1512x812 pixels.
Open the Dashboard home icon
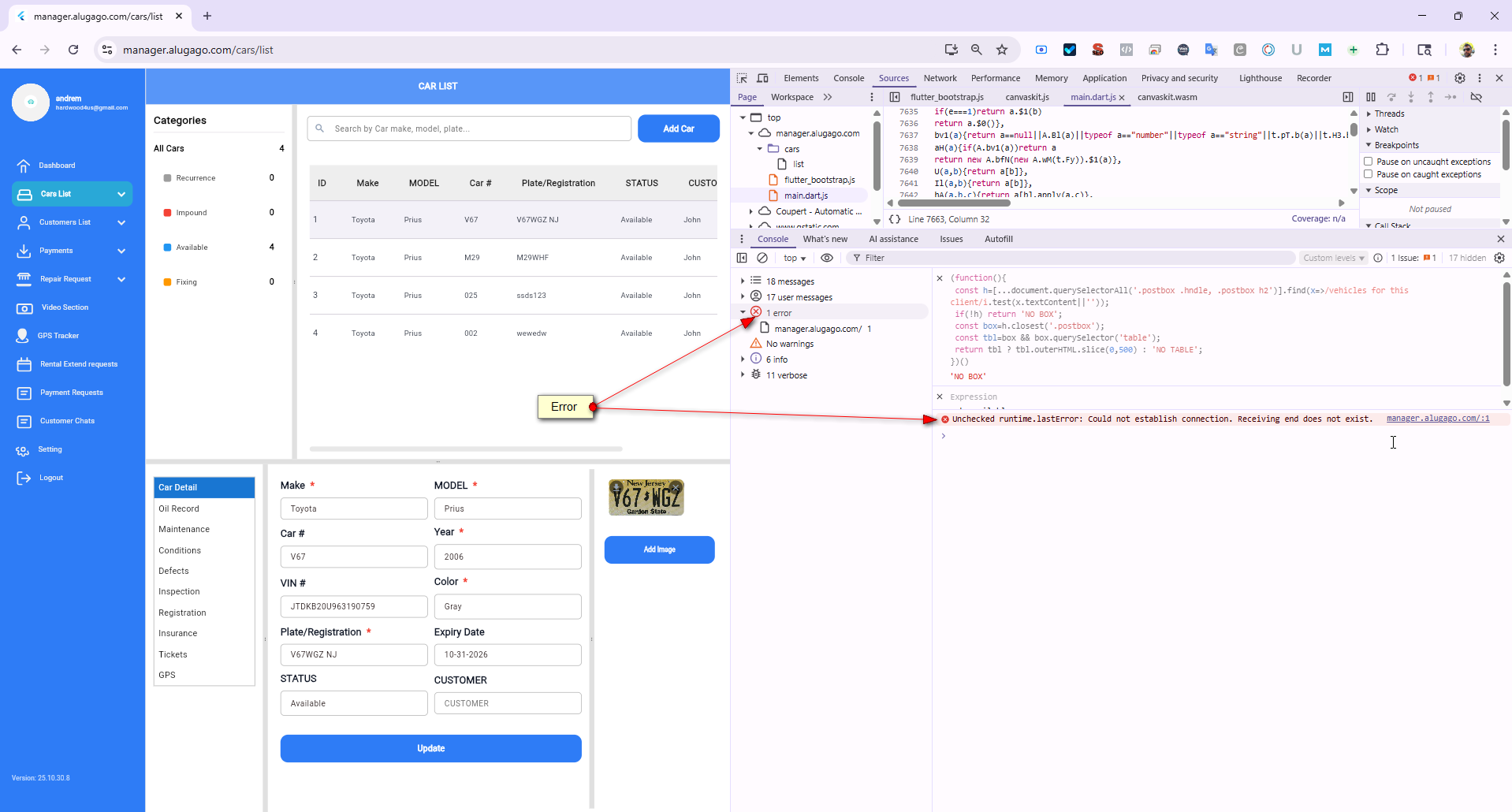pyautogui.click(x=24, y=166)
